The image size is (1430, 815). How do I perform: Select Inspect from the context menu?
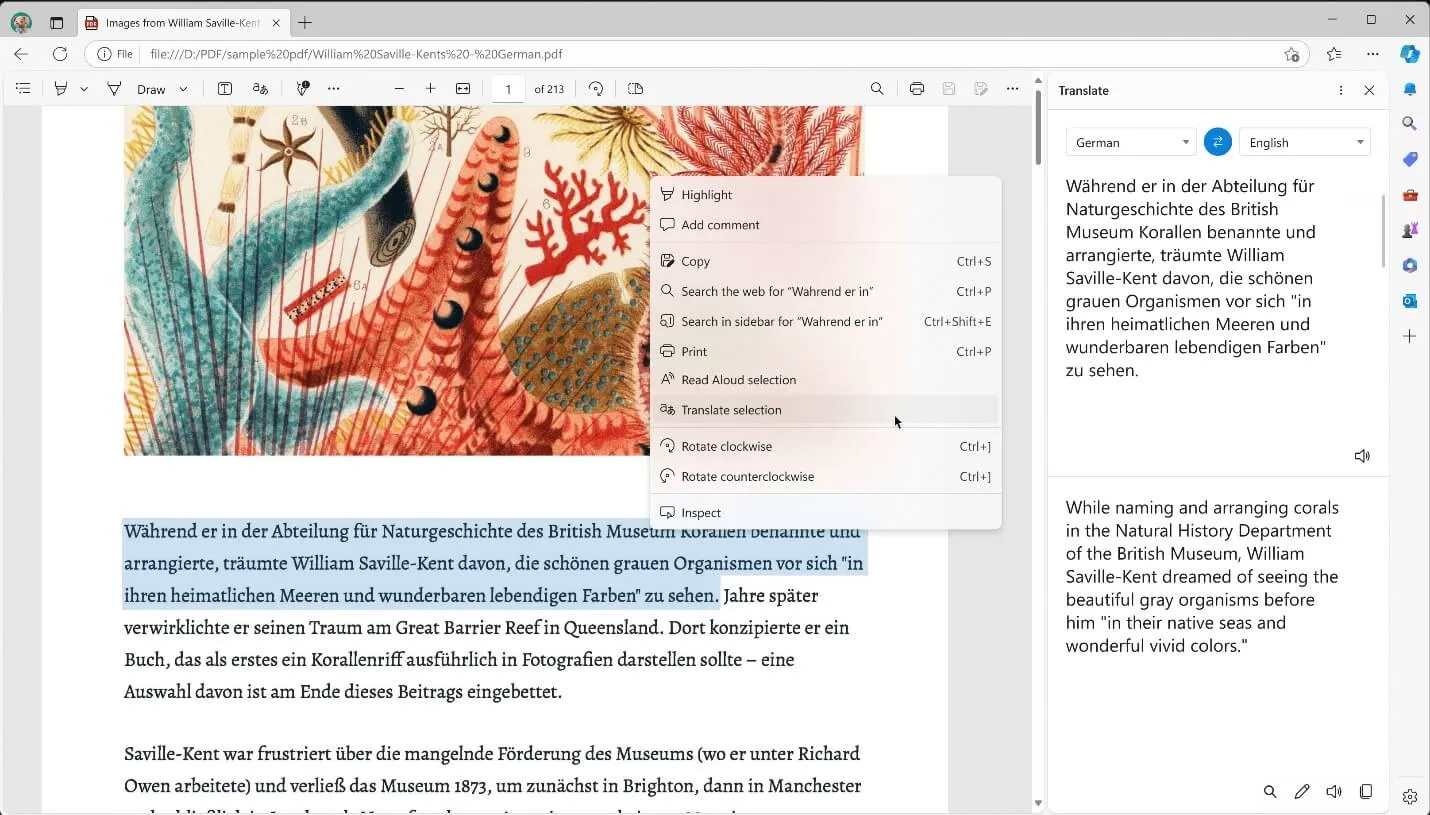699,512
